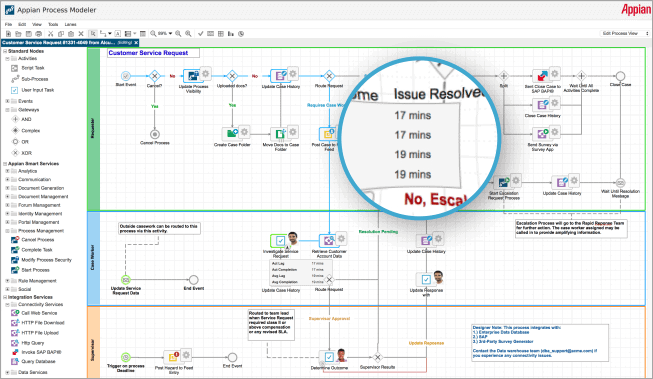Close the Customer Service Request tab
The width and height of the screenshot is (653, 379).
(136, 42)
